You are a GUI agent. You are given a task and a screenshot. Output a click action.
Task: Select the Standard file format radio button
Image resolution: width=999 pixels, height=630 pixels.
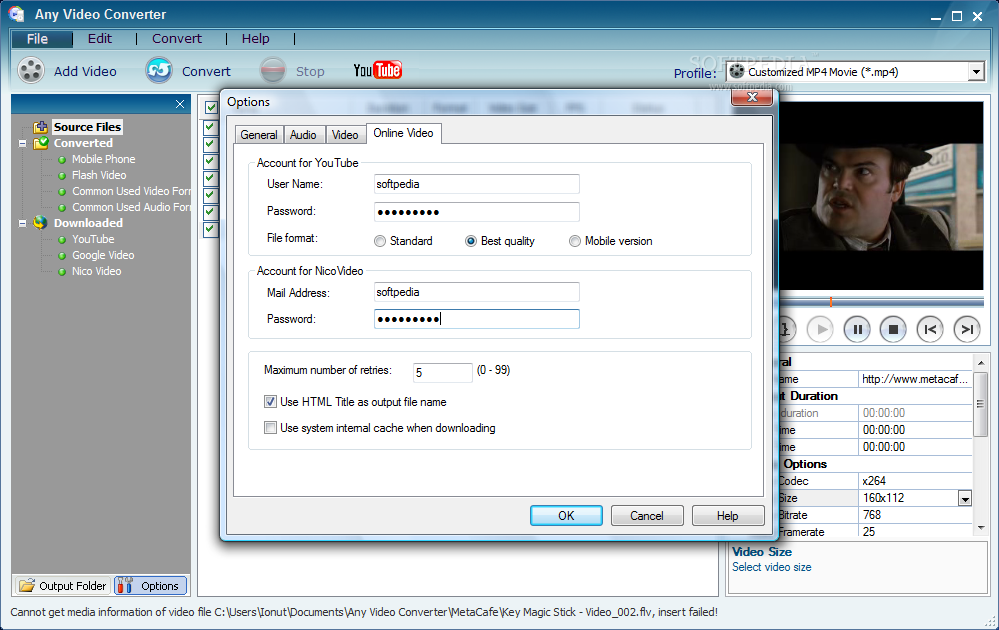(x=380, y=241)
